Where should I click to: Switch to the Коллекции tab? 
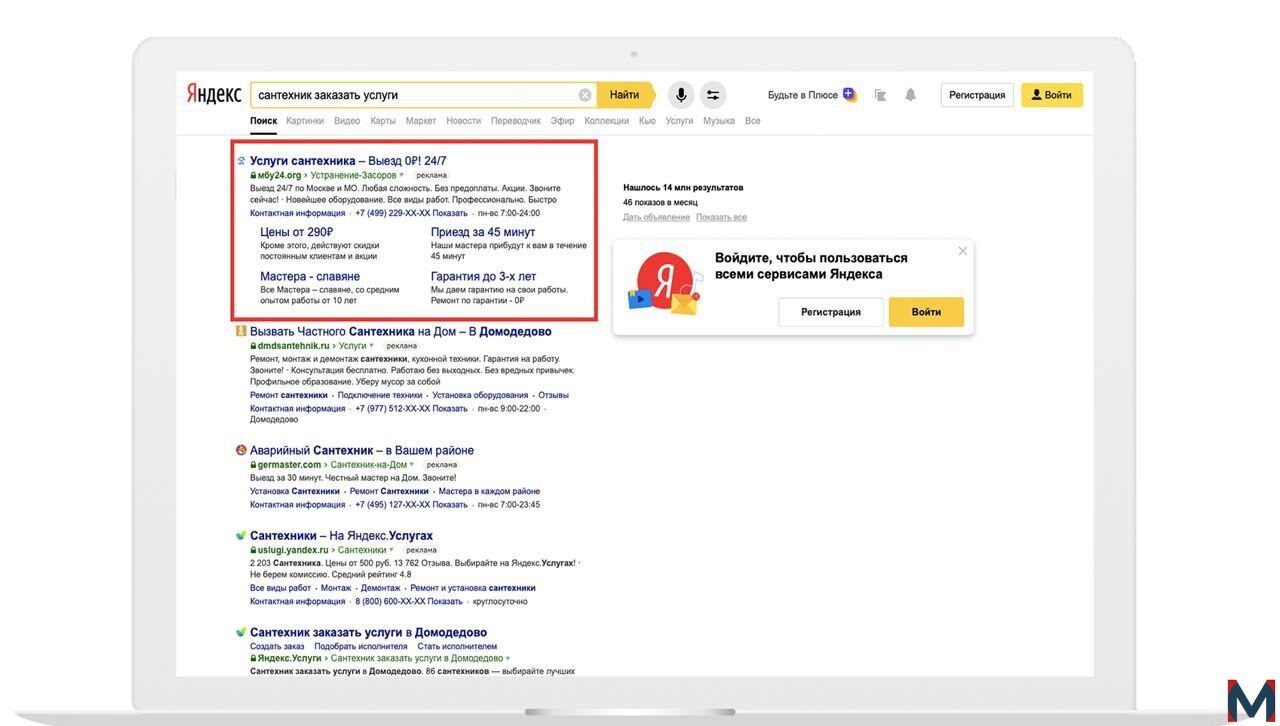[x=607, y=121]
